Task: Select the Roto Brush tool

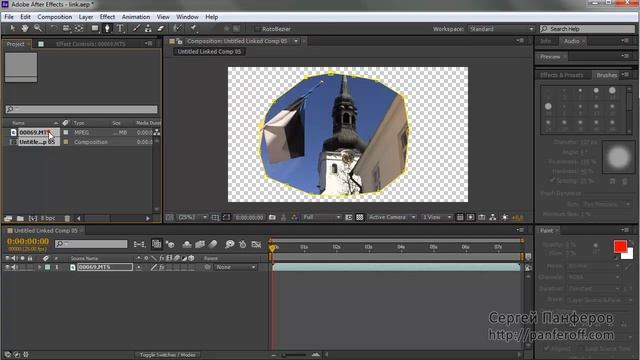Action: (x=177, y=28)
